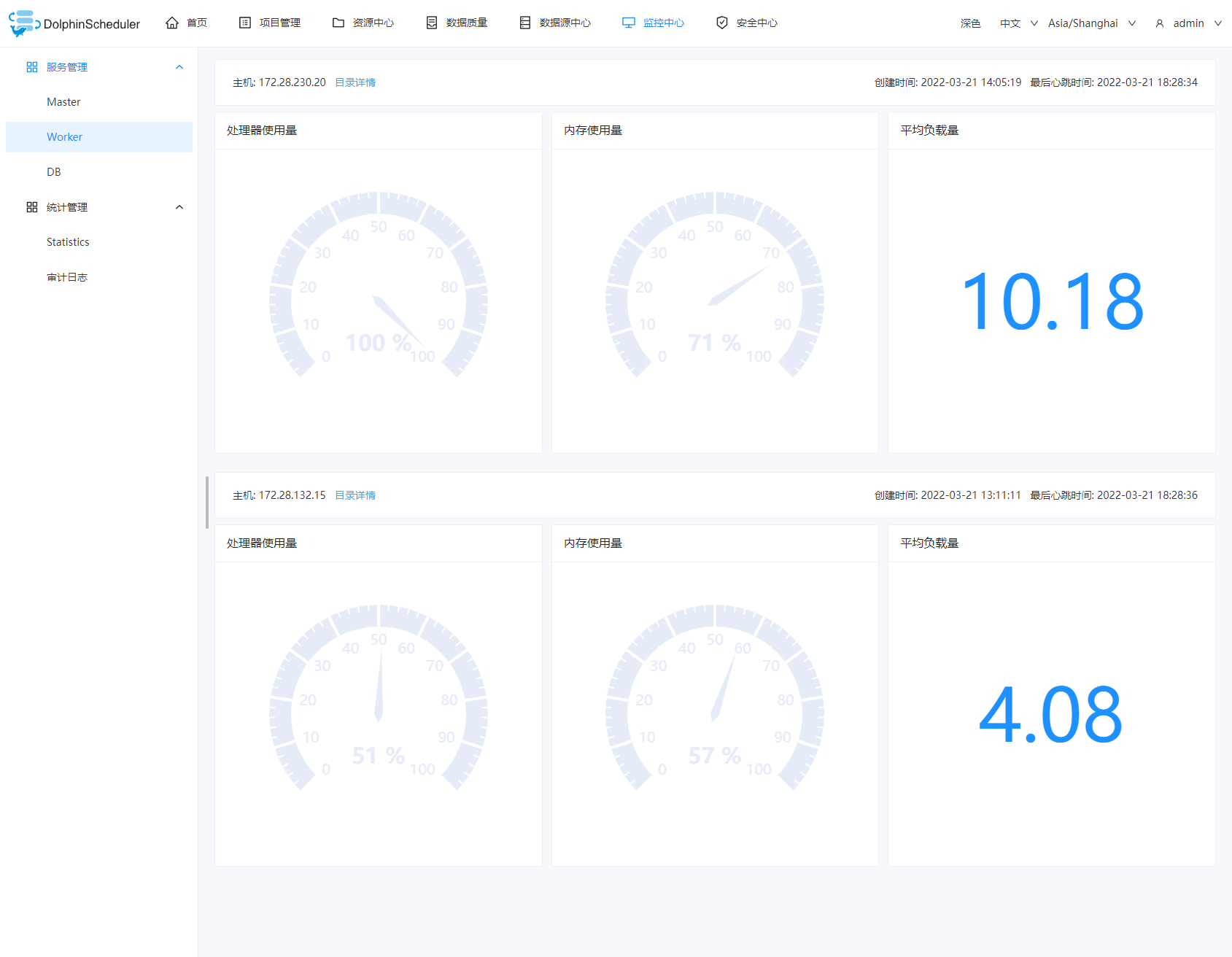Click the 100 % CPU gauge of 172.28.230.20
Screen dimensions: 1232x957
point(379,286)
